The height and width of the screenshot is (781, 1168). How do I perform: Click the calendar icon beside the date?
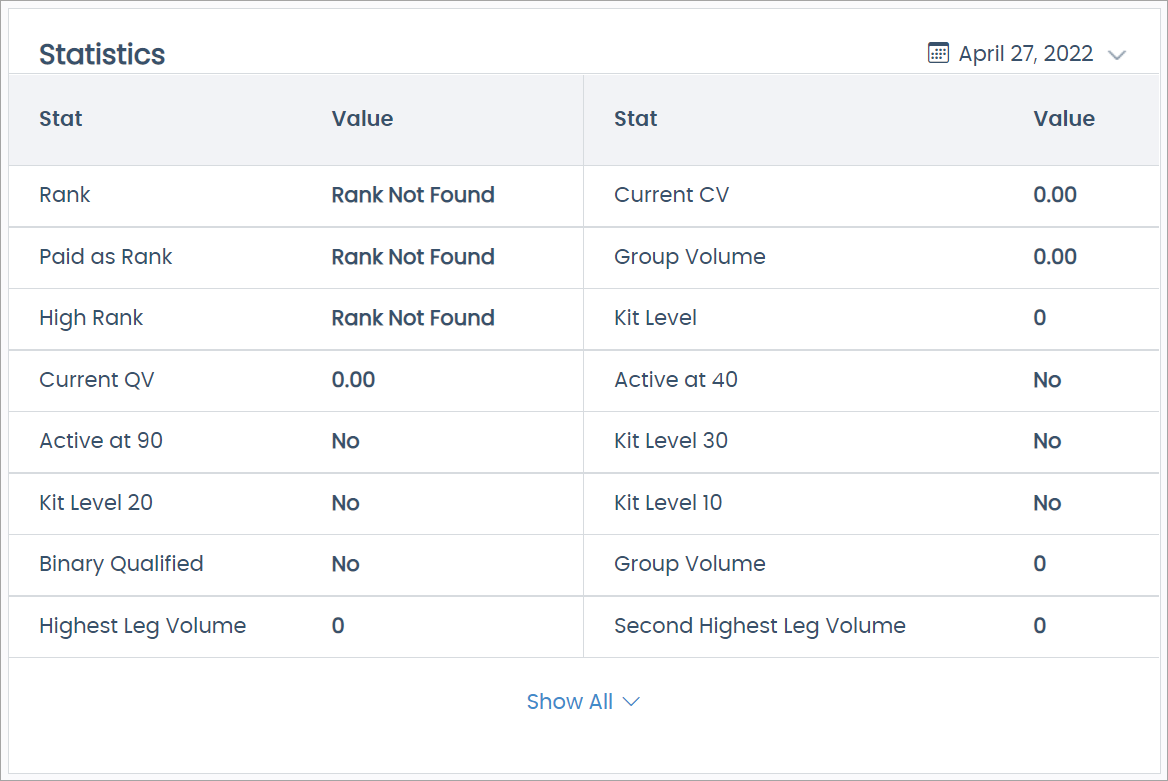tap(937, 53)
